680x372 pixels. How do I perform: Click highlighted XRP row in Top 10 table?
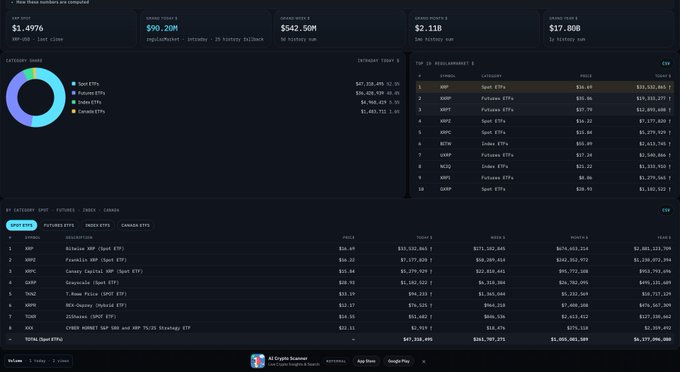(544, 87)
